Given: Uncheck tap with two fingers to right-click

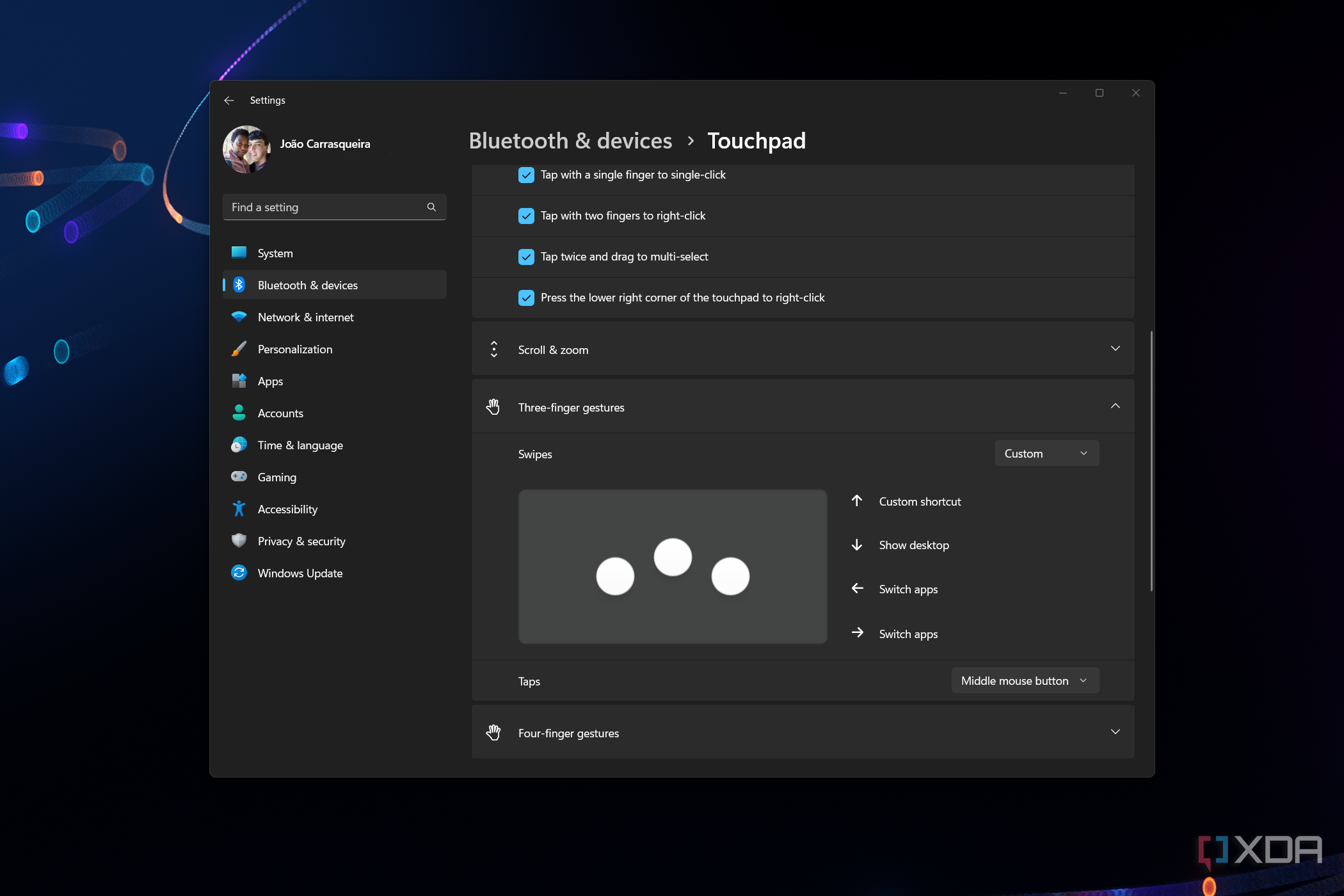Looking at the screenshot, I should point(526,216).
